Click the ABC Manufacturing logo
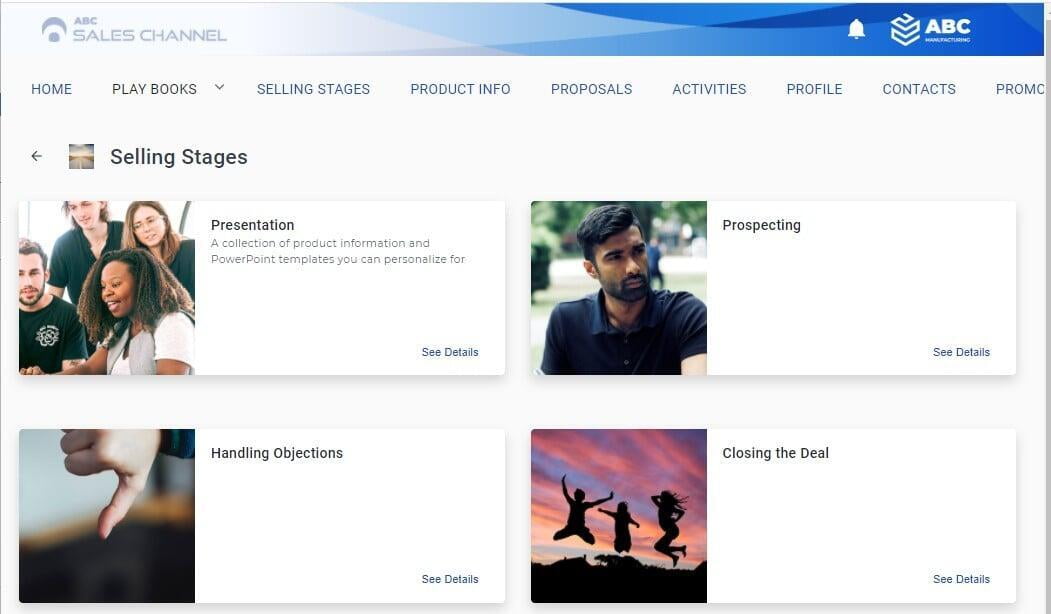Viewport: 1051px width, 614px height. 931,29
